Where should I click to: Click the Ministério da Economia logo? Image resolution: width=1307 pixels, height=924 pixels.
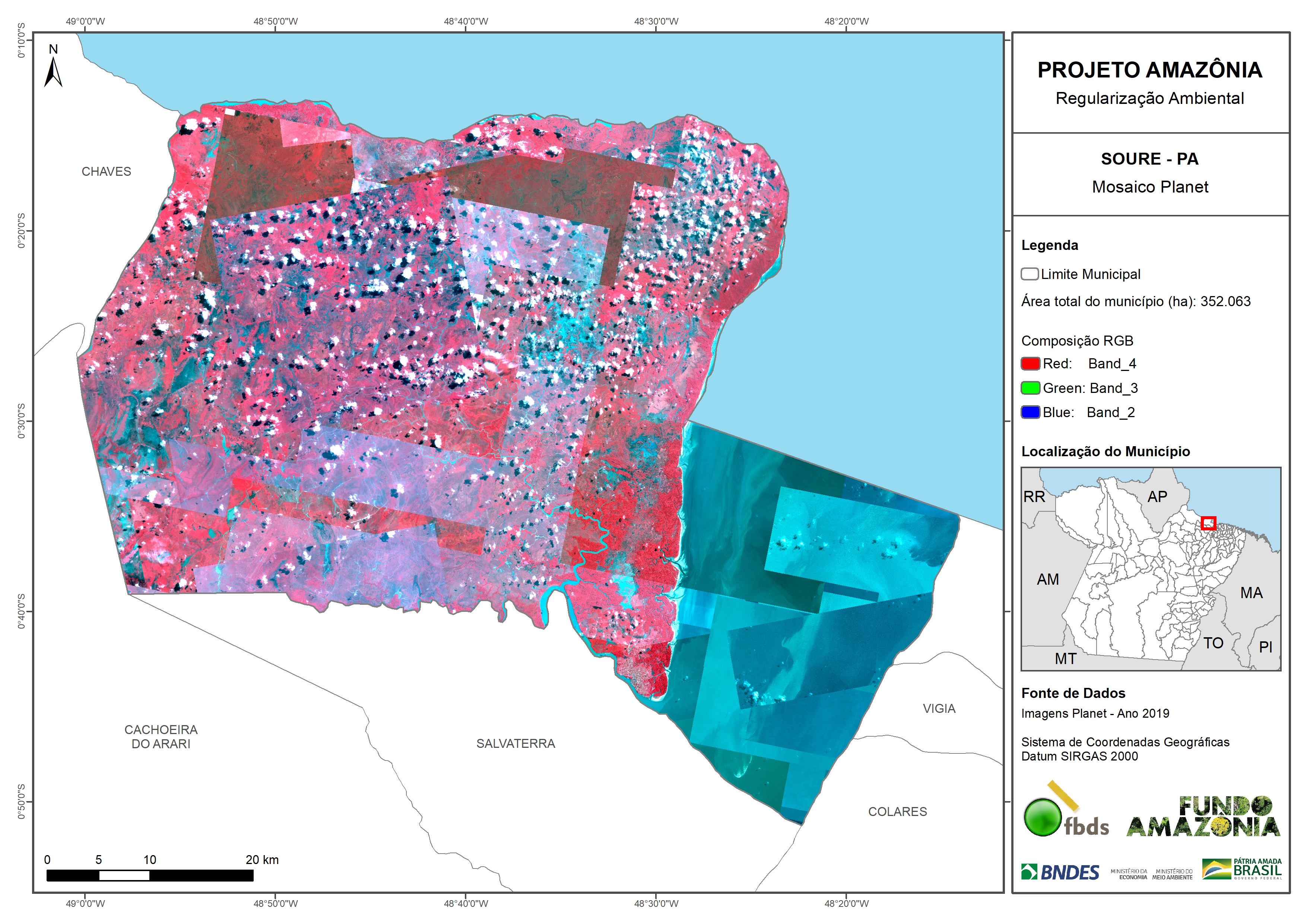point(1129,874)
